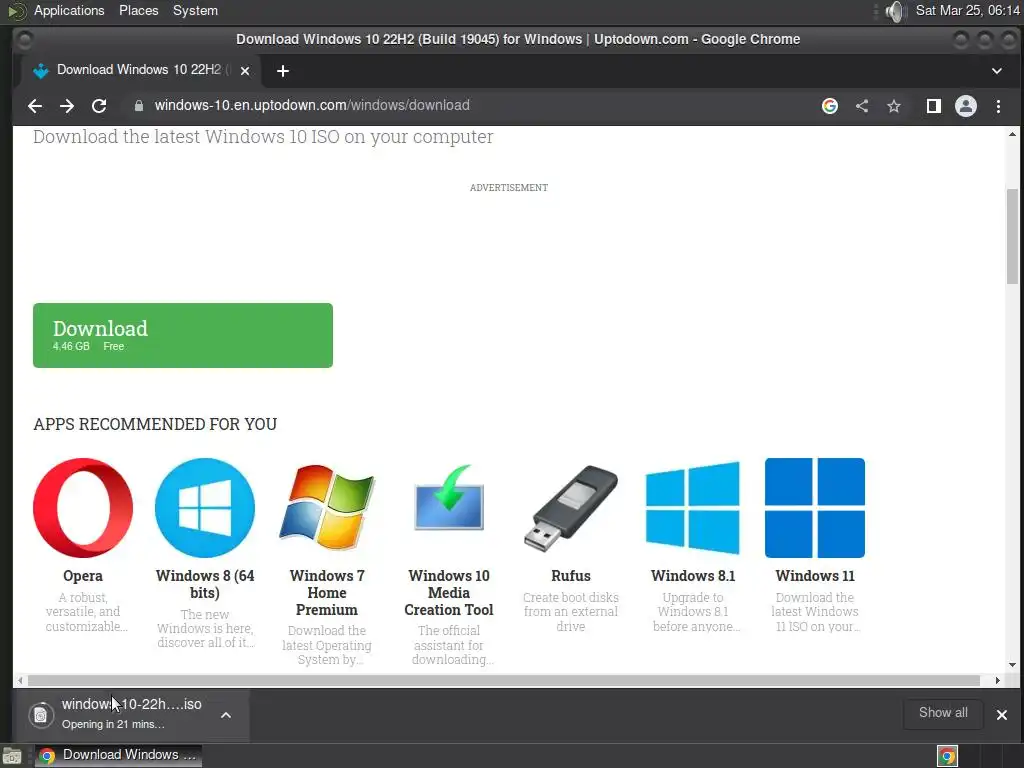Click Windows 7 Home Premium title

tap(327, 592)
